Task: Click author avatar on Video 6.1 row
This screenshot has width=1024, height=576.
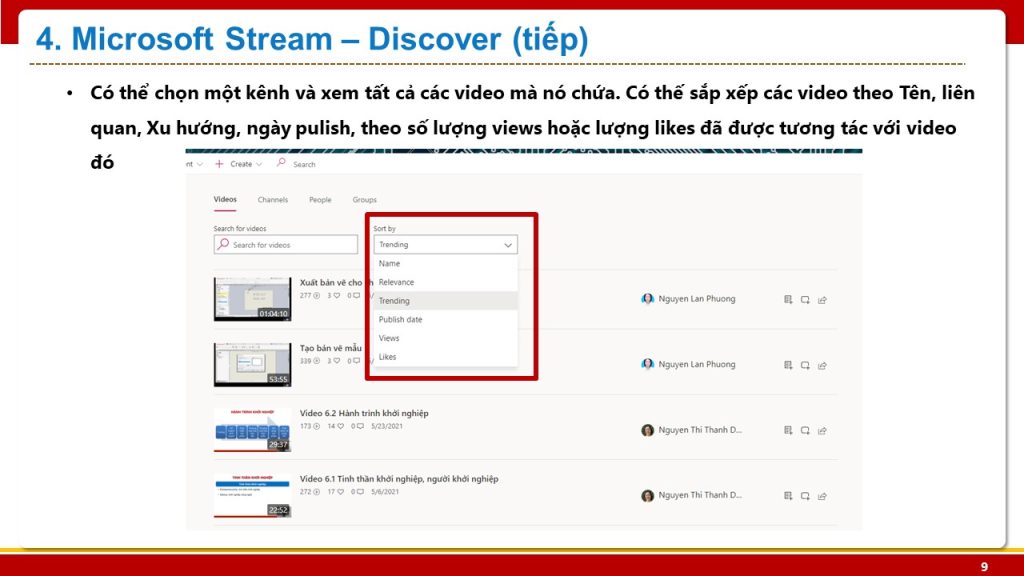Action: tap(647, 496)
